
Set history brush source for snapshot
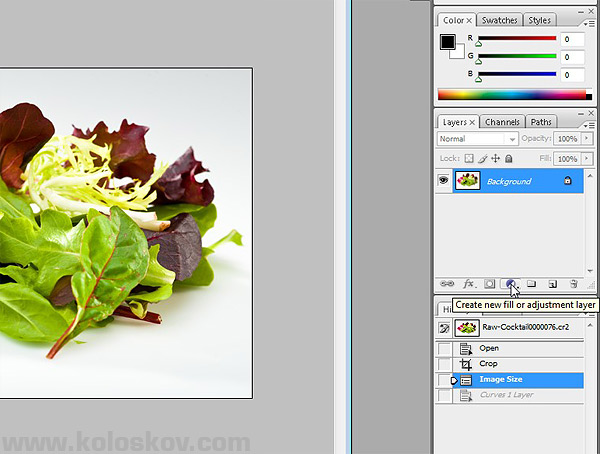point(444,328)
